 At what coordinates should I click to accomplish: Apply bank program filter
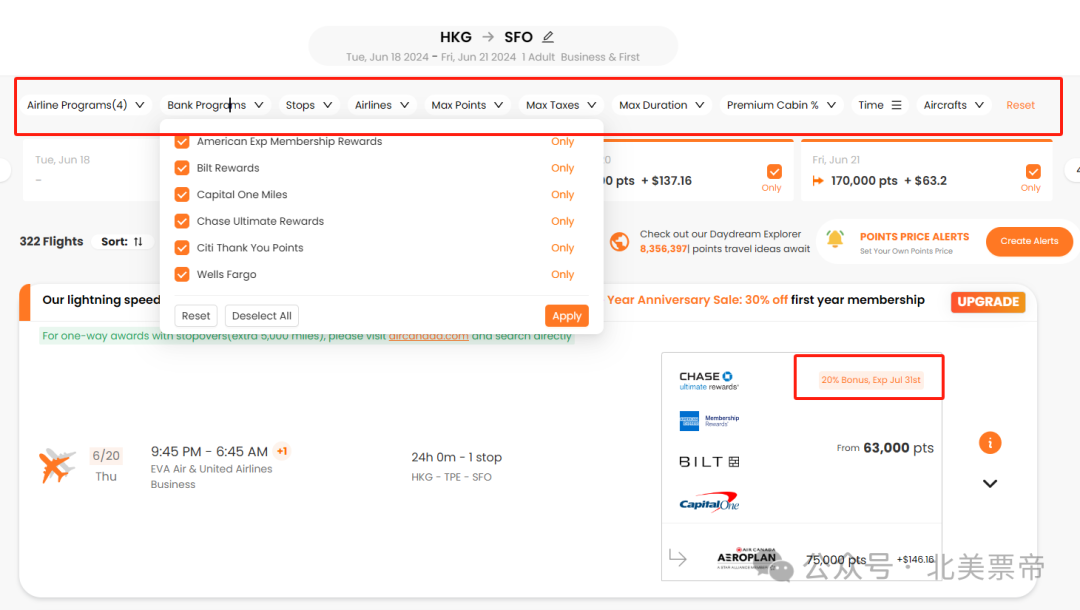click(567, 316)
